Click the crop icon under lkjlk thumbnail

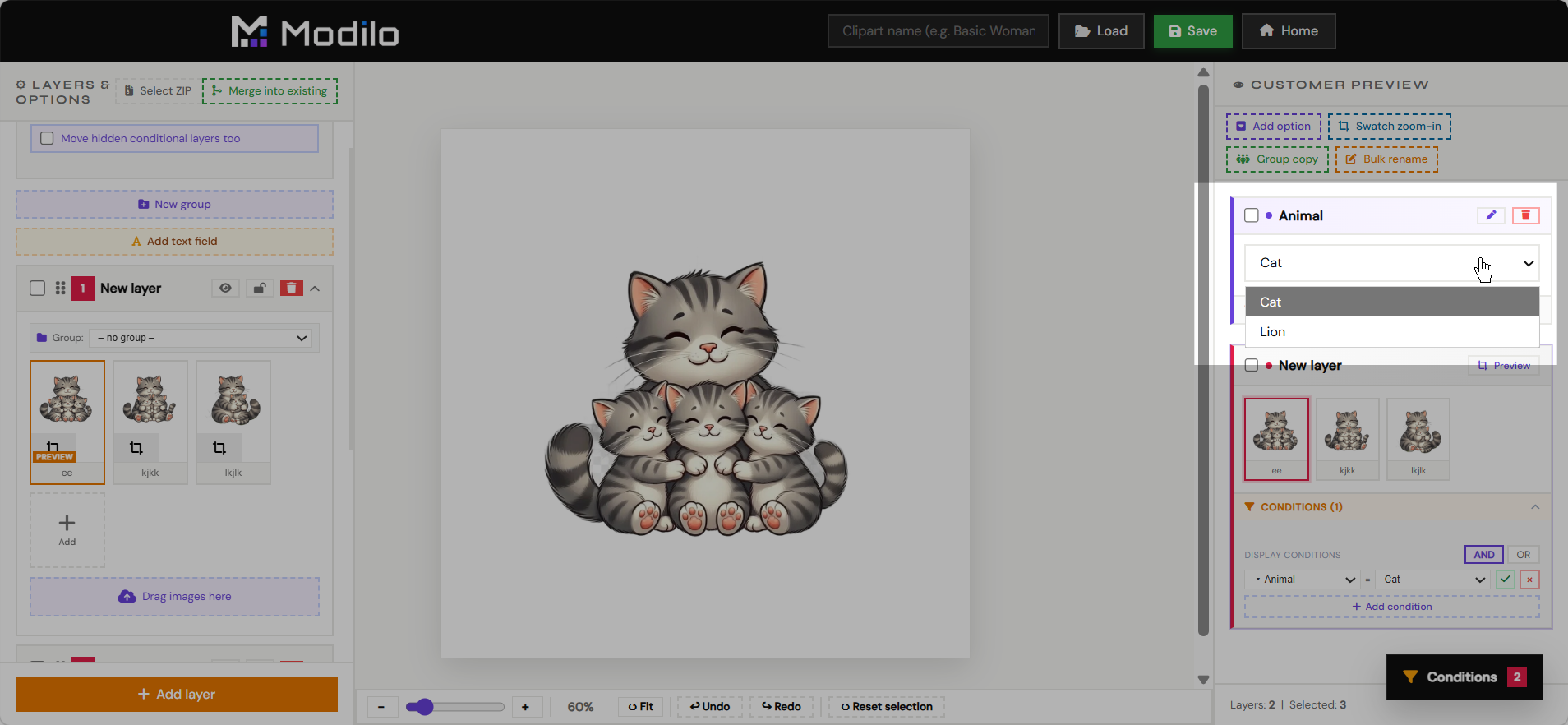pos(219,448)
